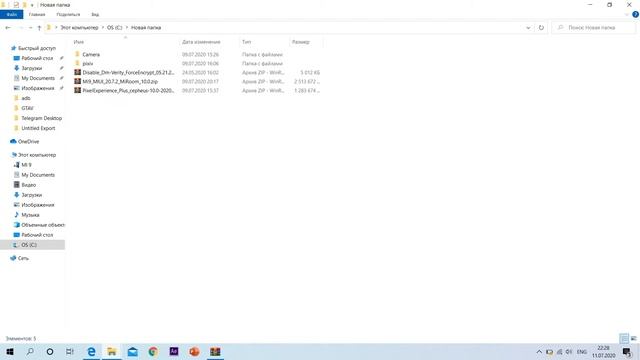Refresh the current folder view
Image resolution: width=640 pixels, height=360 pixels.
541,28
